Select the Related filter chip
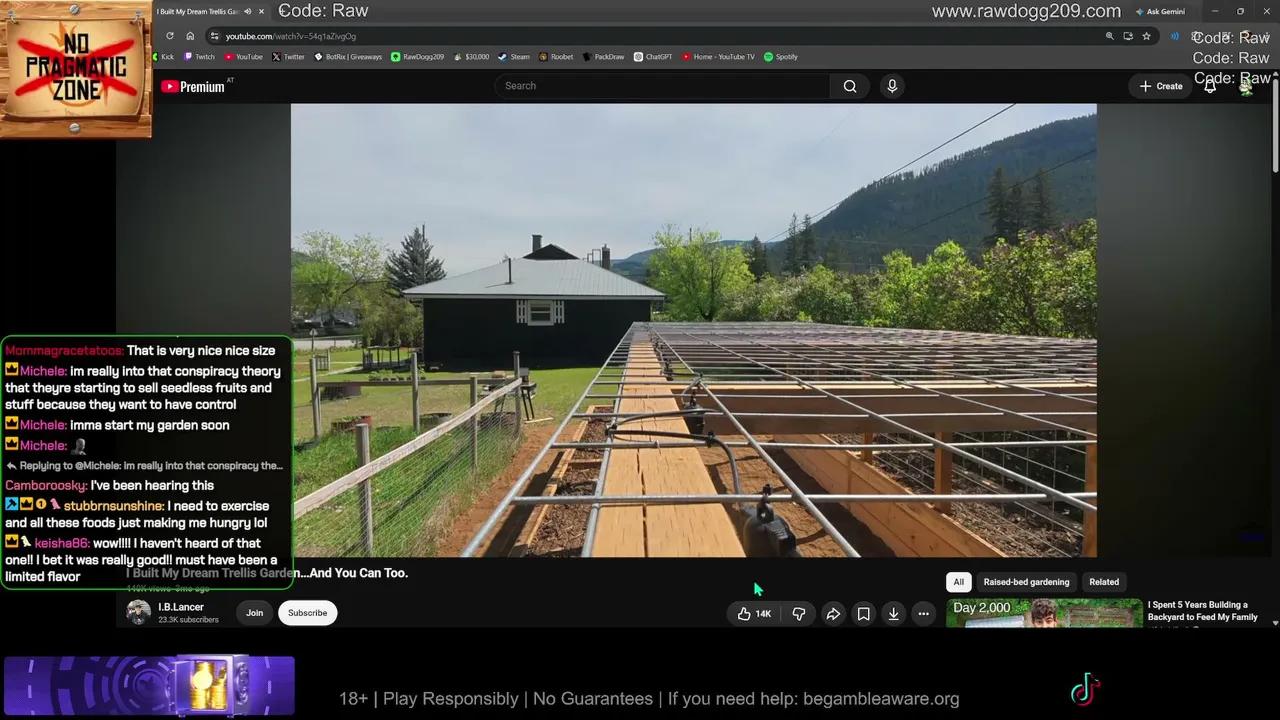Screen dimensions: 1280x720 pos(1104,582)
